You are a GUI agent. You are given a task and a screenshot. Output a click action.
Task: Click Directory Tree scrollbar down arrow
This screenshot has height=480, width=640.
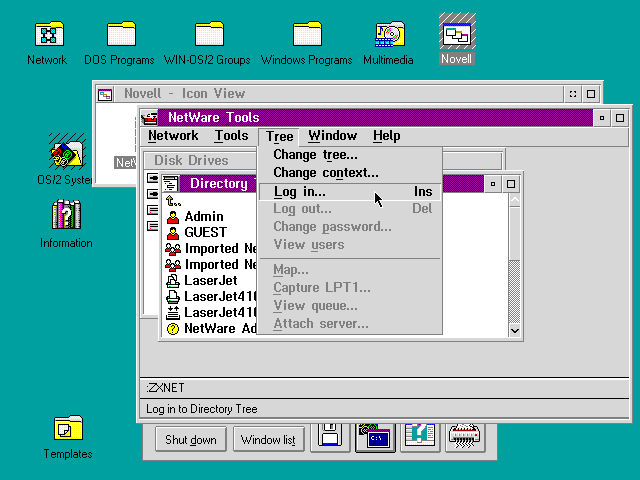(x=515, y=330)
